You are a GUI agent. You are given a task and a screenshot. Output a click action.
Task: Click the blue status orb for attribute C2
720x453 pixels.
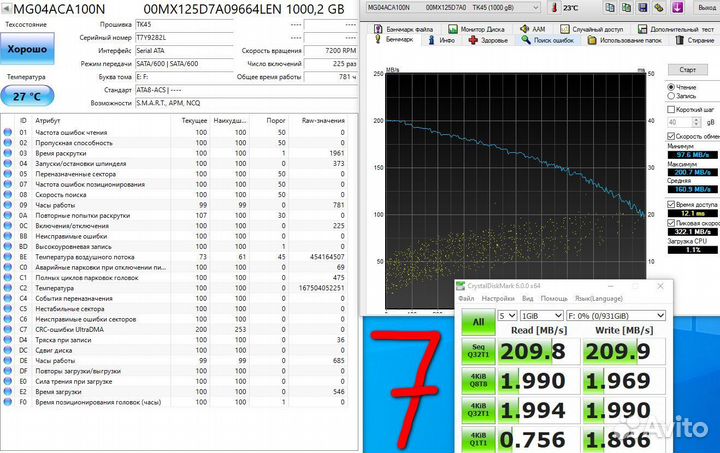(7, 288)
